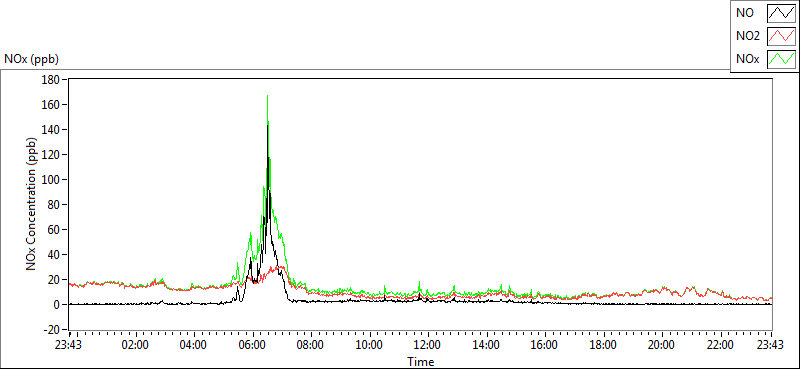Click the 20:00 time axis label

pos(661,344)
